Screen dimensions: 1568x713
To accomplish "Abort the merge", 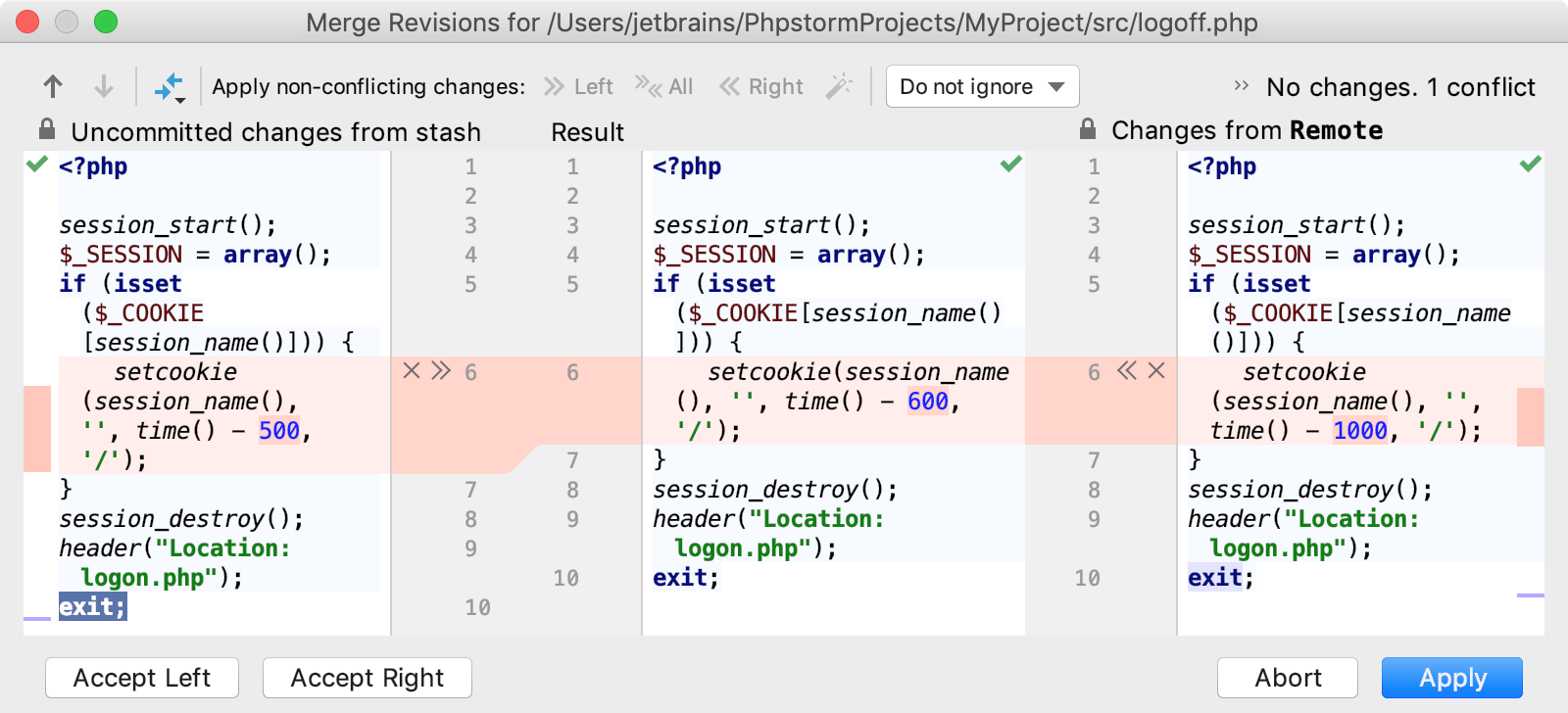I will point(1287,678).
